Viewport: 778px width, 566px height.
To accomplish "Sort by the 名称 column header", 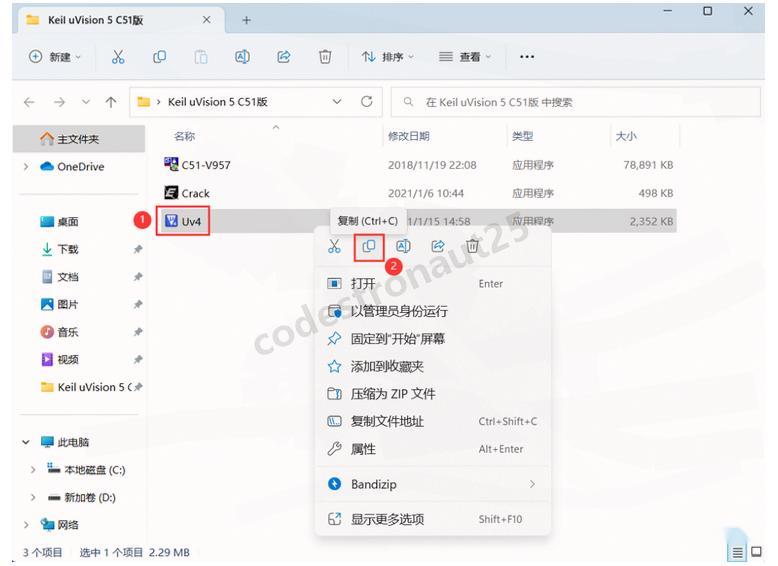I will [x=185, y=136].
